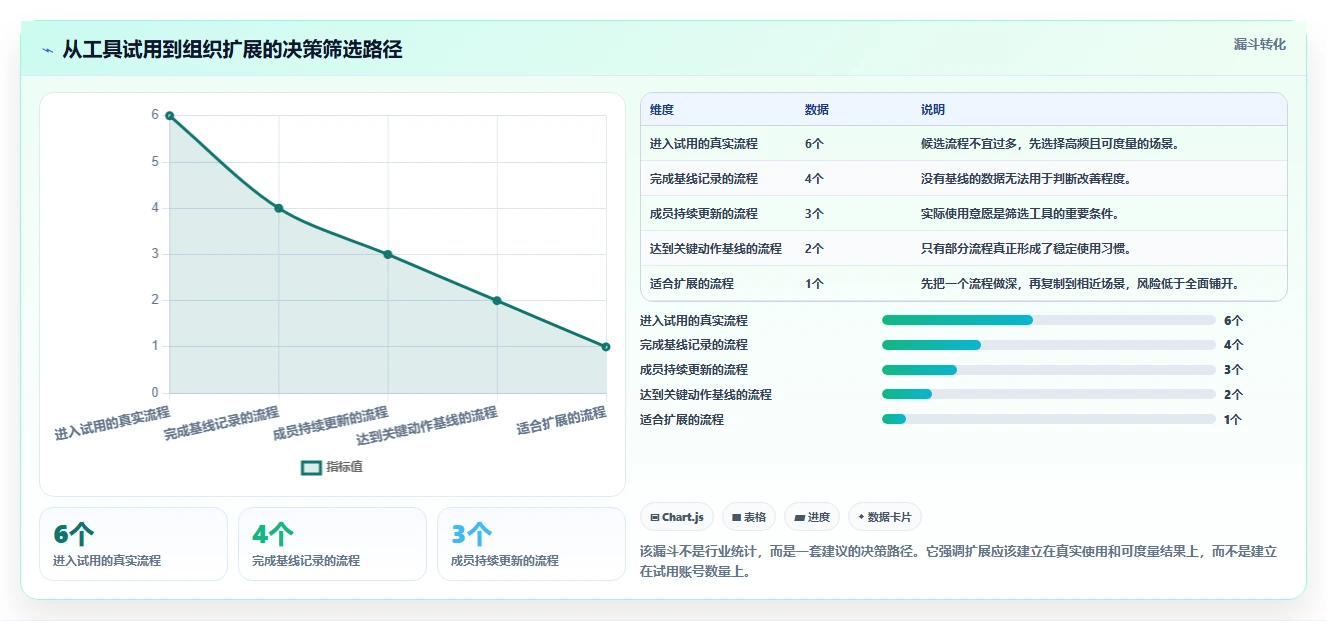Viewport: 1327px width, 621px height.
Task: Click the chart data point at value 2
Action: click(497, 300)
